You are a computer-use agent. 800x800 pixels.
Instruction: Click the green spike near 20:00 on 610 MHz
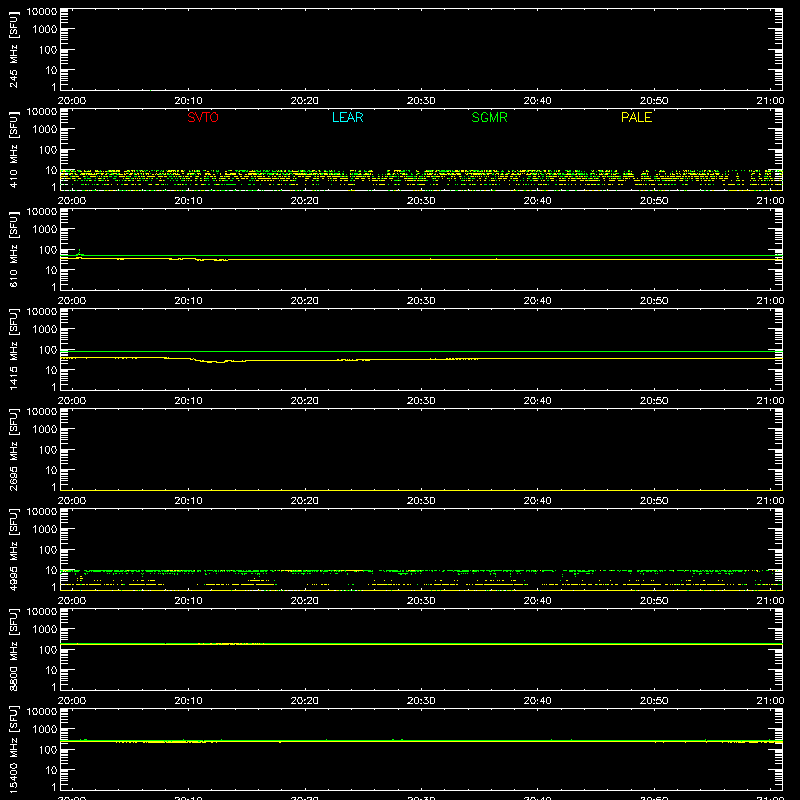[80, 252]
